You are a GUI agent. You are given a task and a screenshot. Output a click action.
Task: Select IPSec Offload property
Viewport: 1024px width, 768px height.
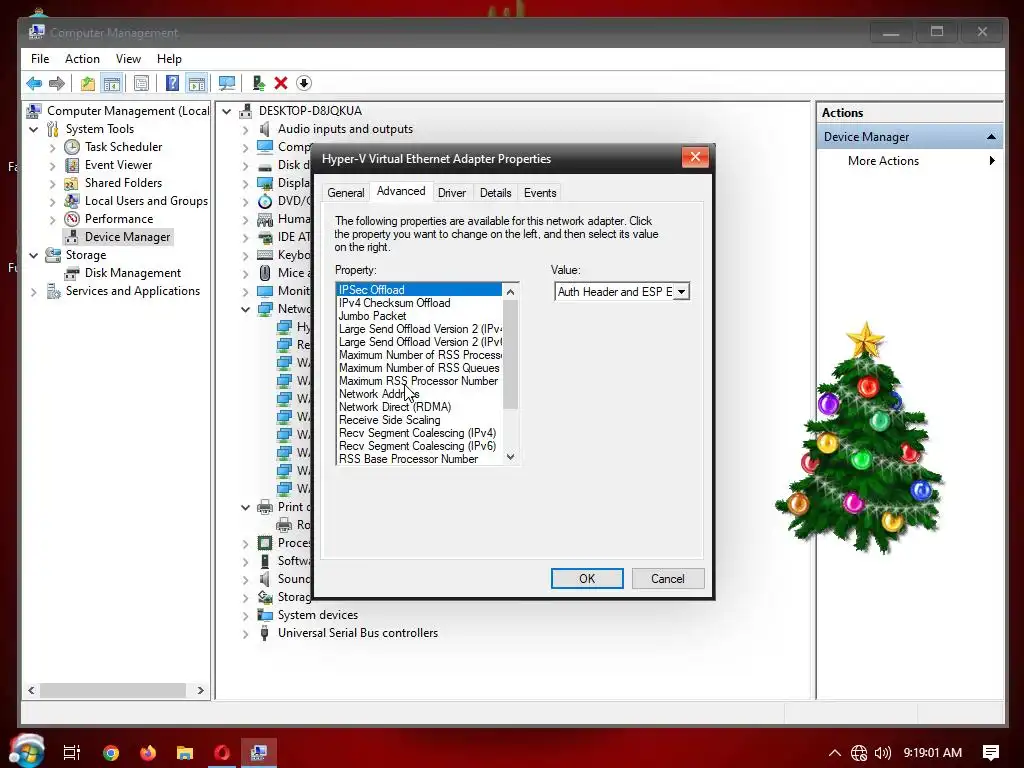pos(419,290)
